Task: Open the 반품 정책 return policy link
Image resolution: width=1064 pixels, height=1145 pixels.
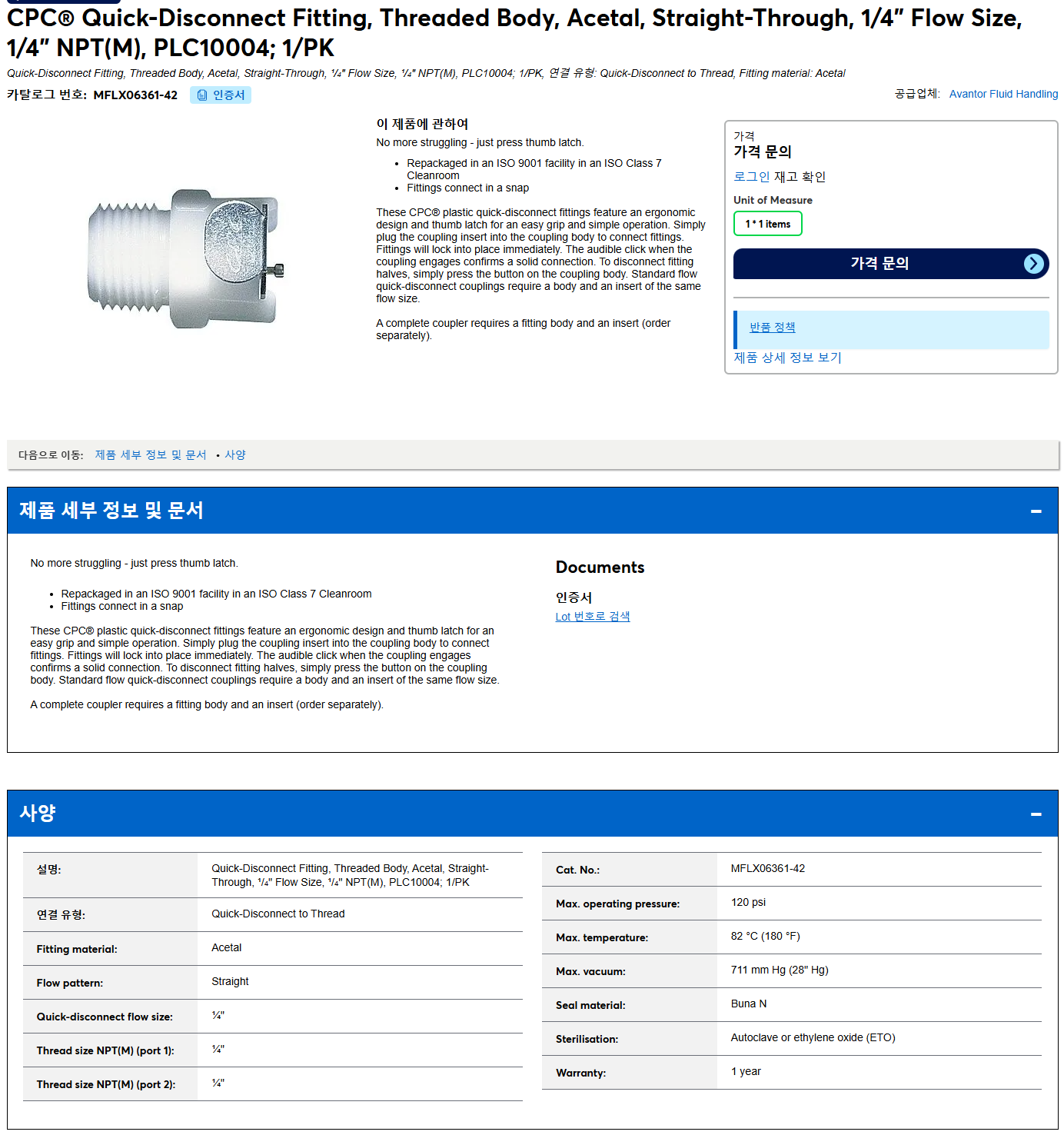Action: point(772,327)
